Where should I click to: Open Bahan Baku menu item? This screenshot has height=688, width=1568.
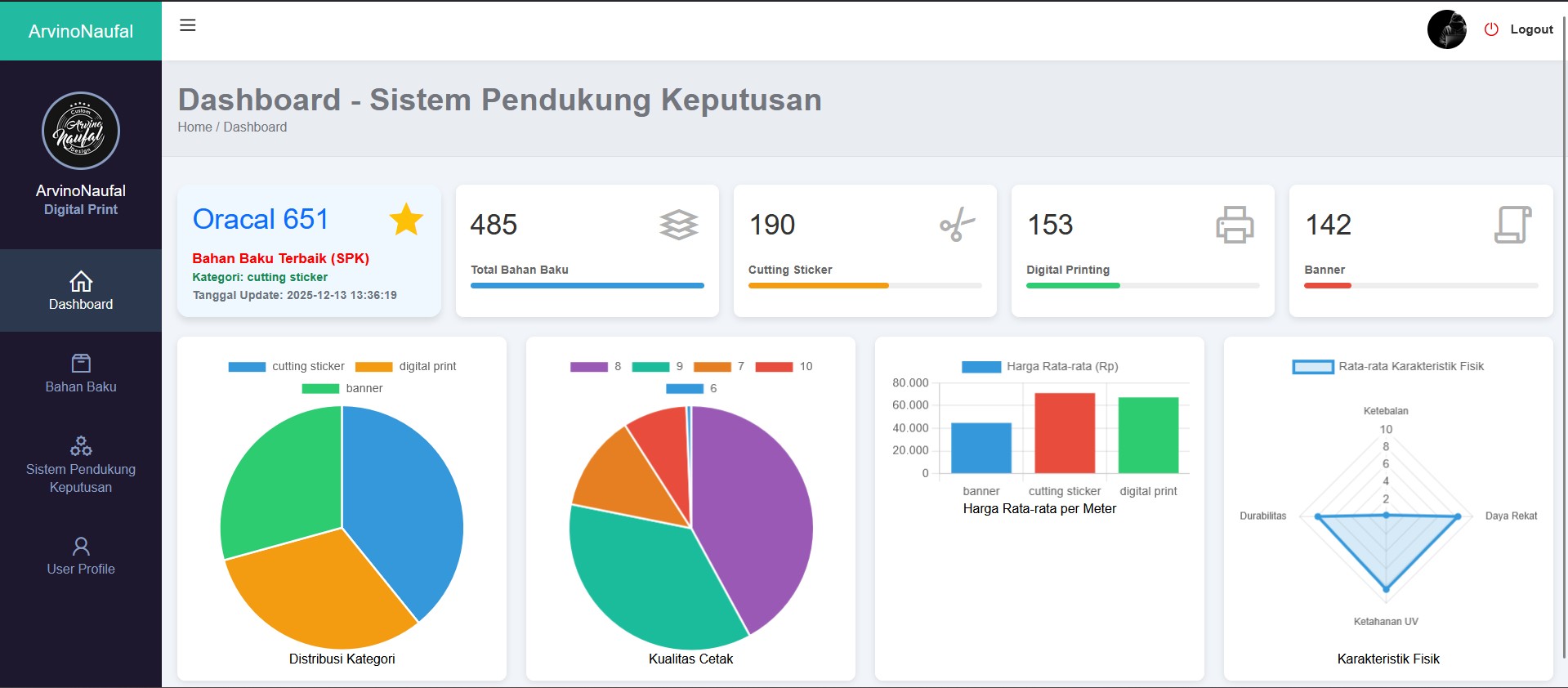click(x=81, y=373)
